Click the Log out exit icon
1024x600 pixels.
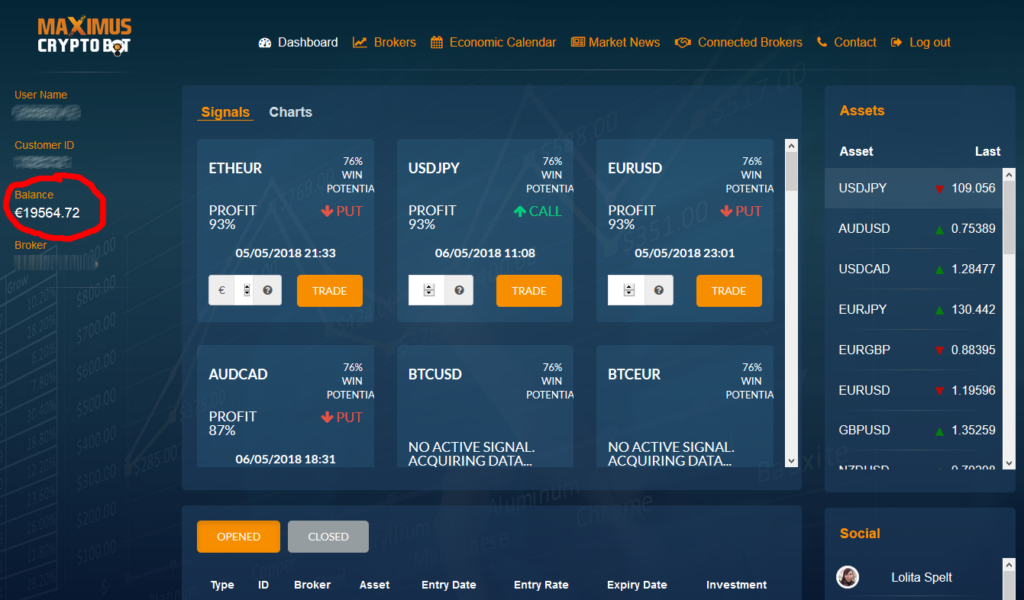pos(896,42)
